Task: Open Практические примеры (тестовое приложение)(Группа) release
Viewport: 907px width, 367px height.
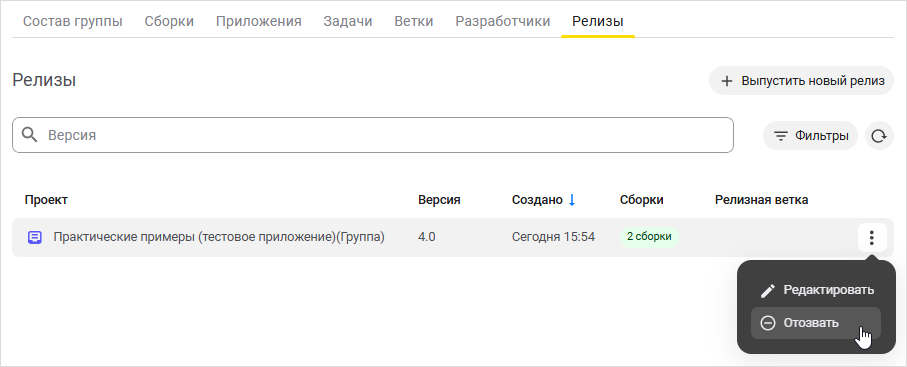Action: pos(219,237)
